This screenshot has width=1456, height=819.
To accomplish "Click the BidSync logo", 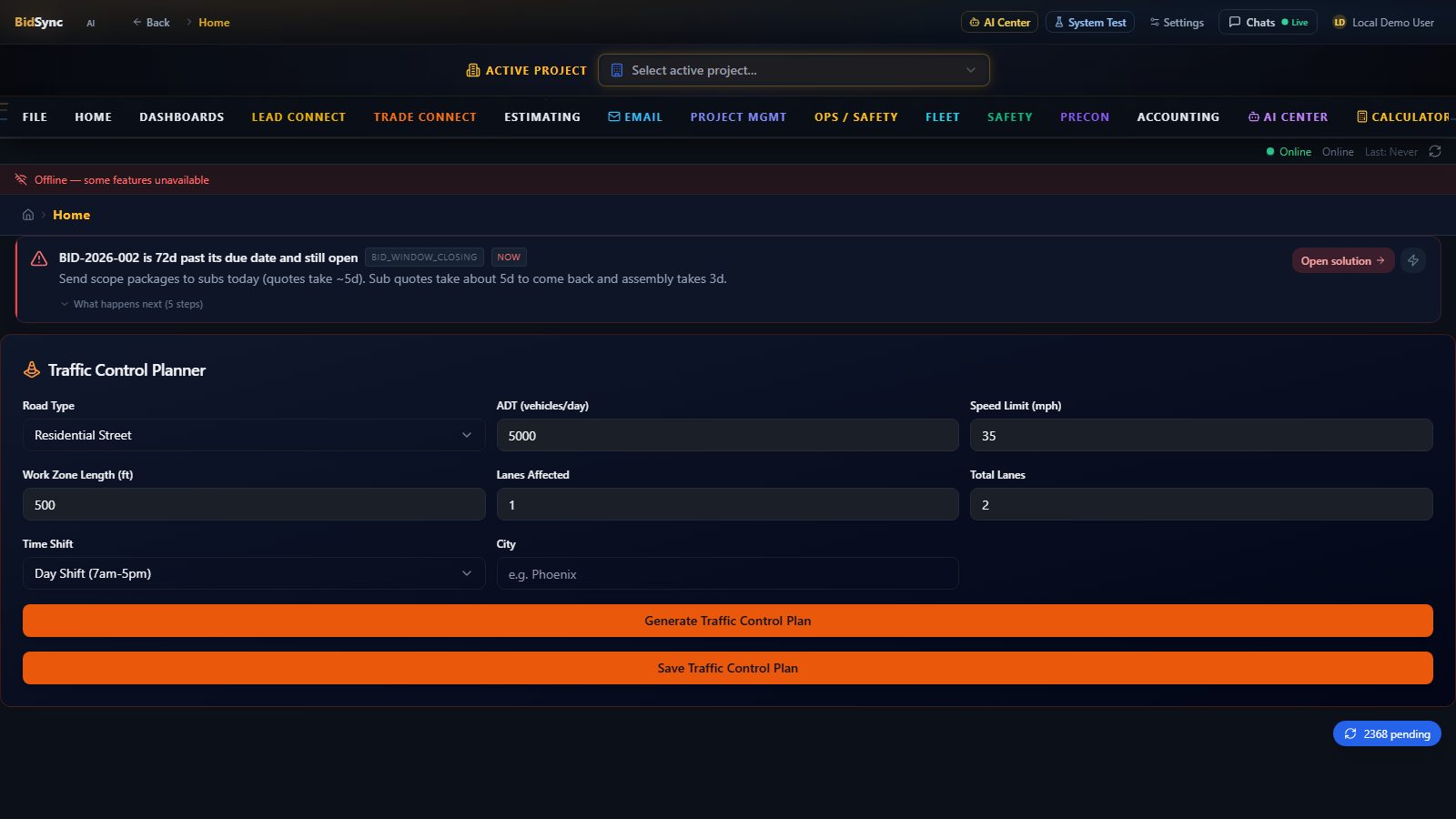I will 38,22.
